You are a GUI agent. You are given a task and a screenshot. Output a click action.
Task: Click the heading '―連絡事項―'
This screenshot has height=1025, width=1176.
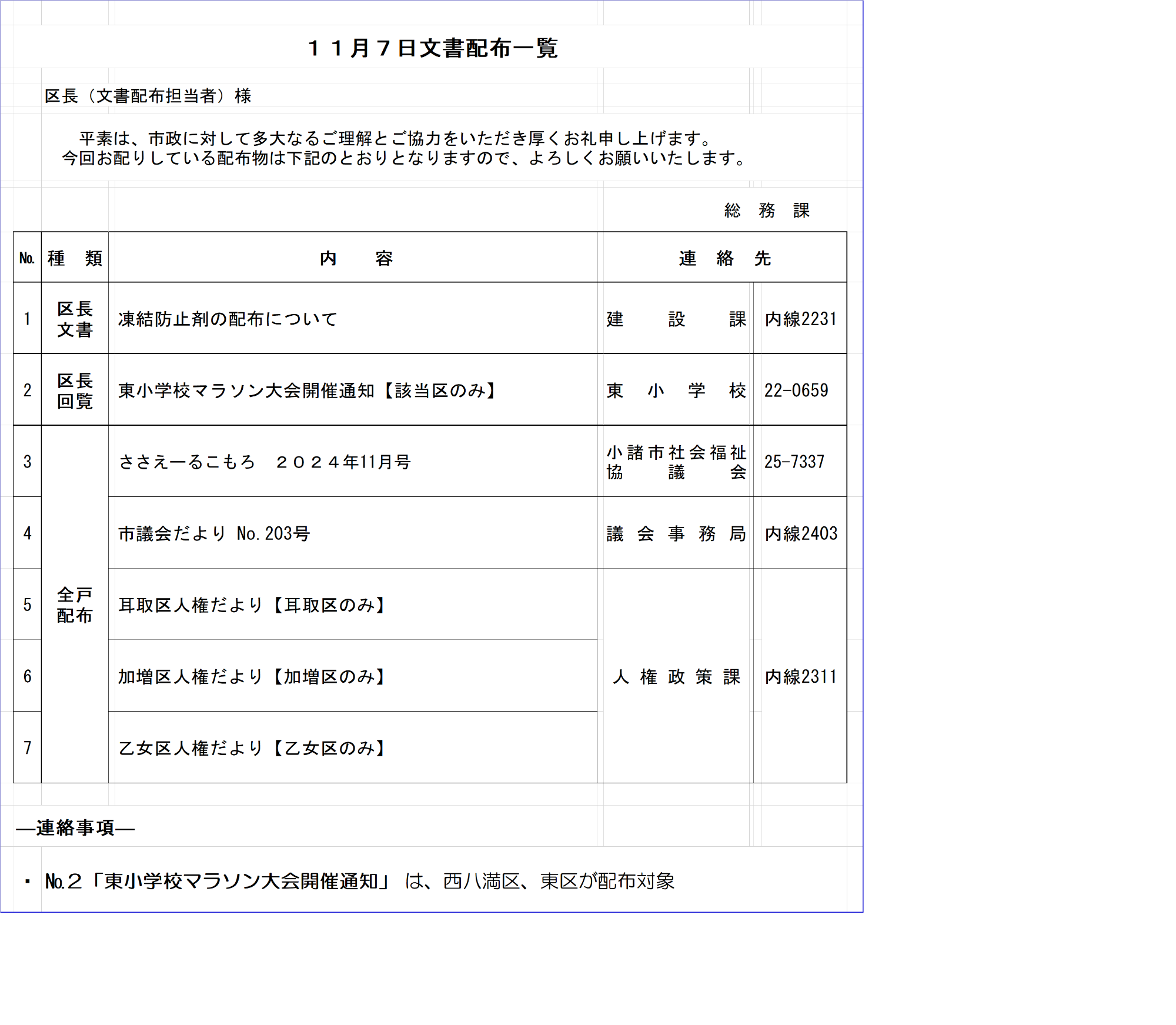click(75, 828)
